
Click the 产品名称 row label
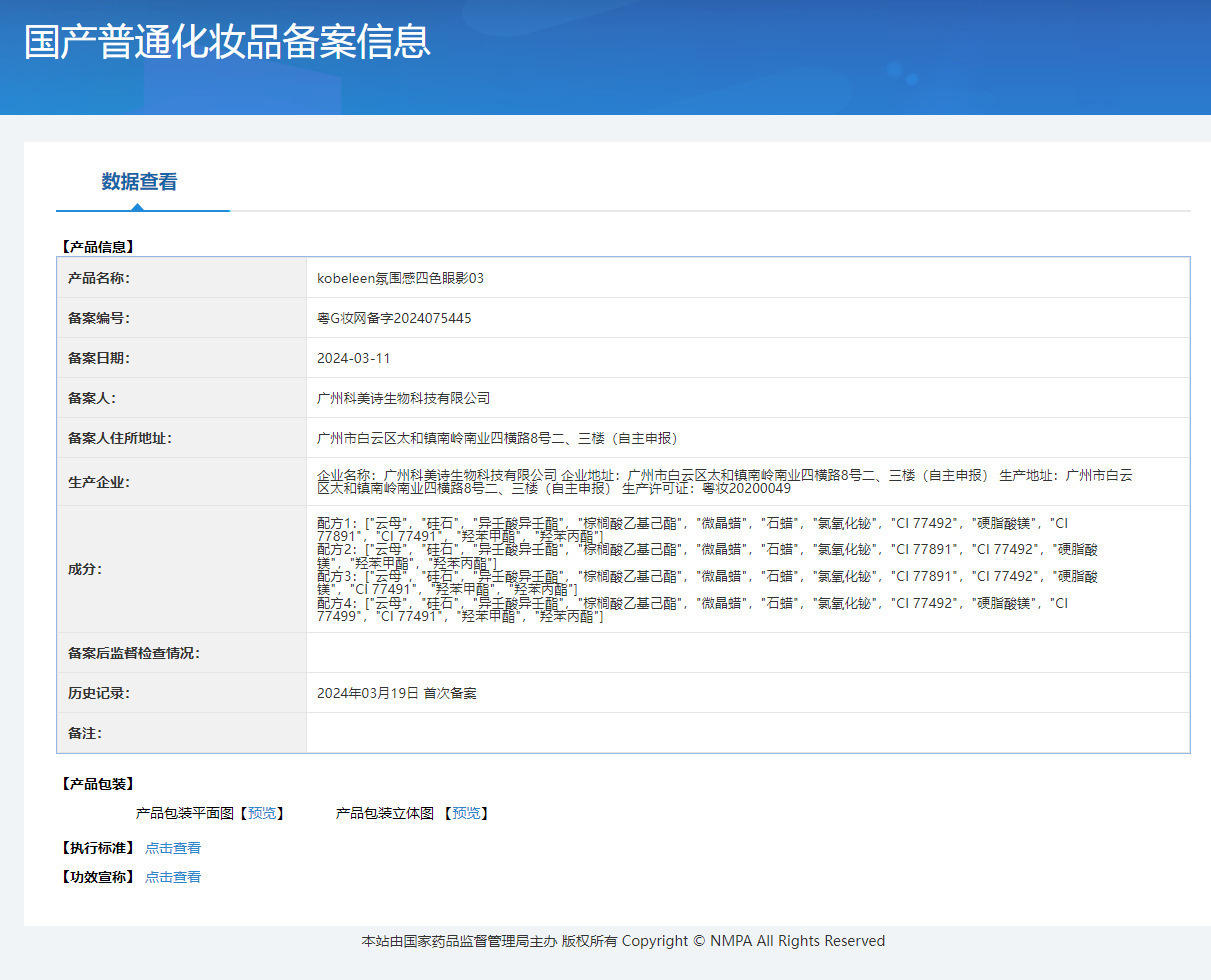coord(98,278)
